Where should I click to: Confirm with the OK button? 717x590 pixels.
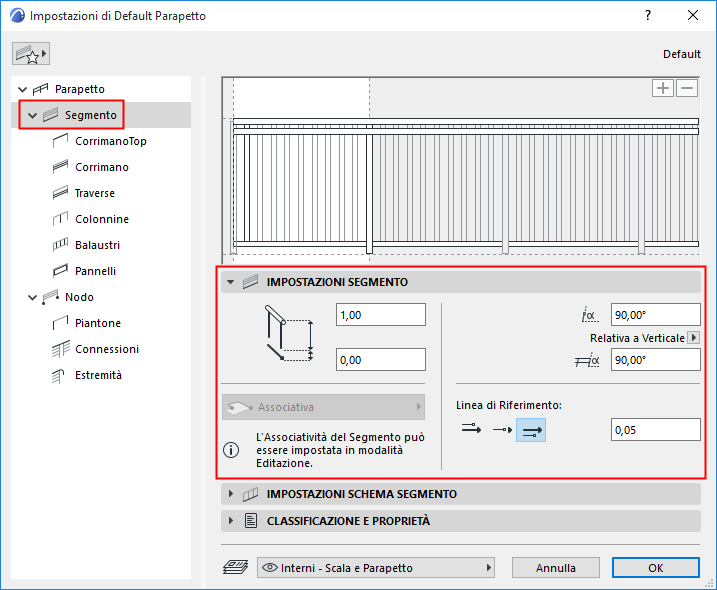coord(655,568)
